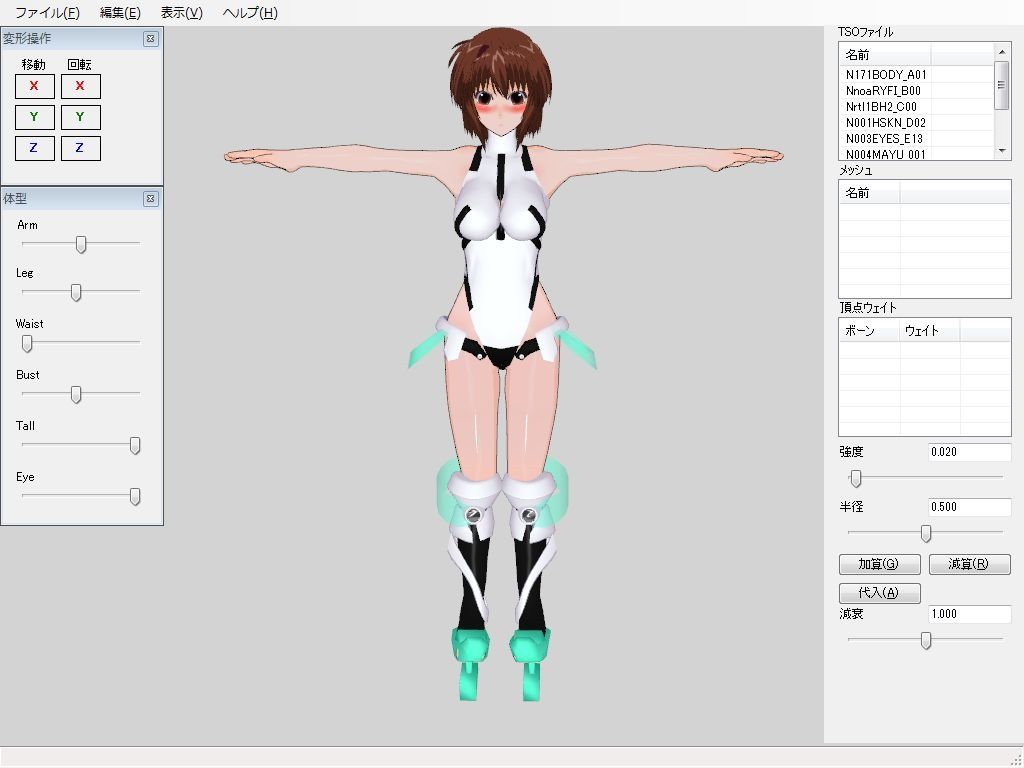Click the 回転 Y button
Viewport: 1024px width, 768px height.
coord(80,117)
